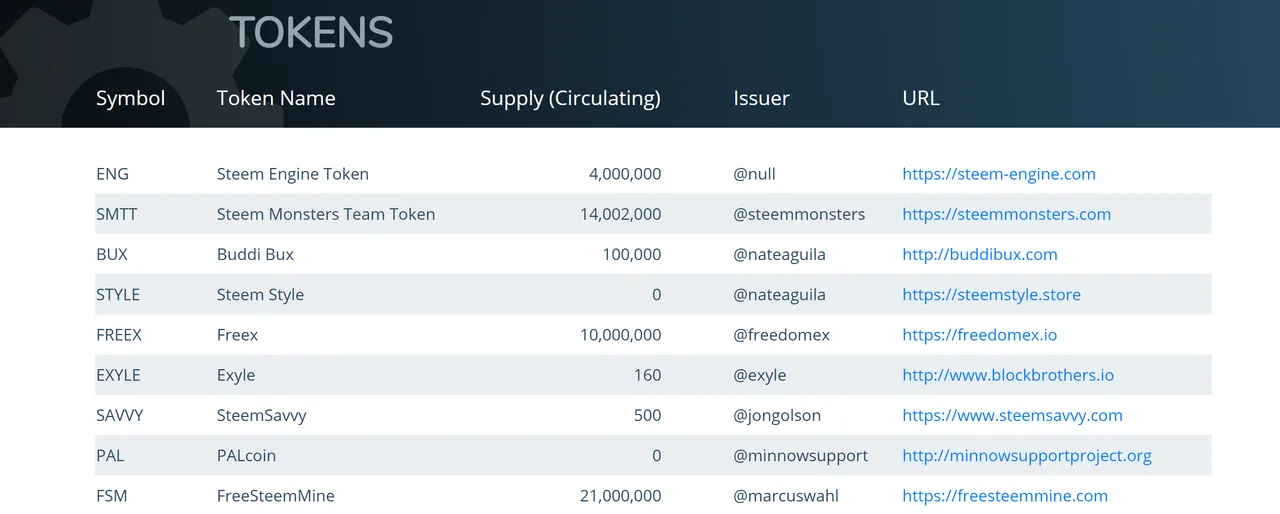Open the steem-engine.com link
The height and width of the screenshot is (514, 1280).
(999, 174)
